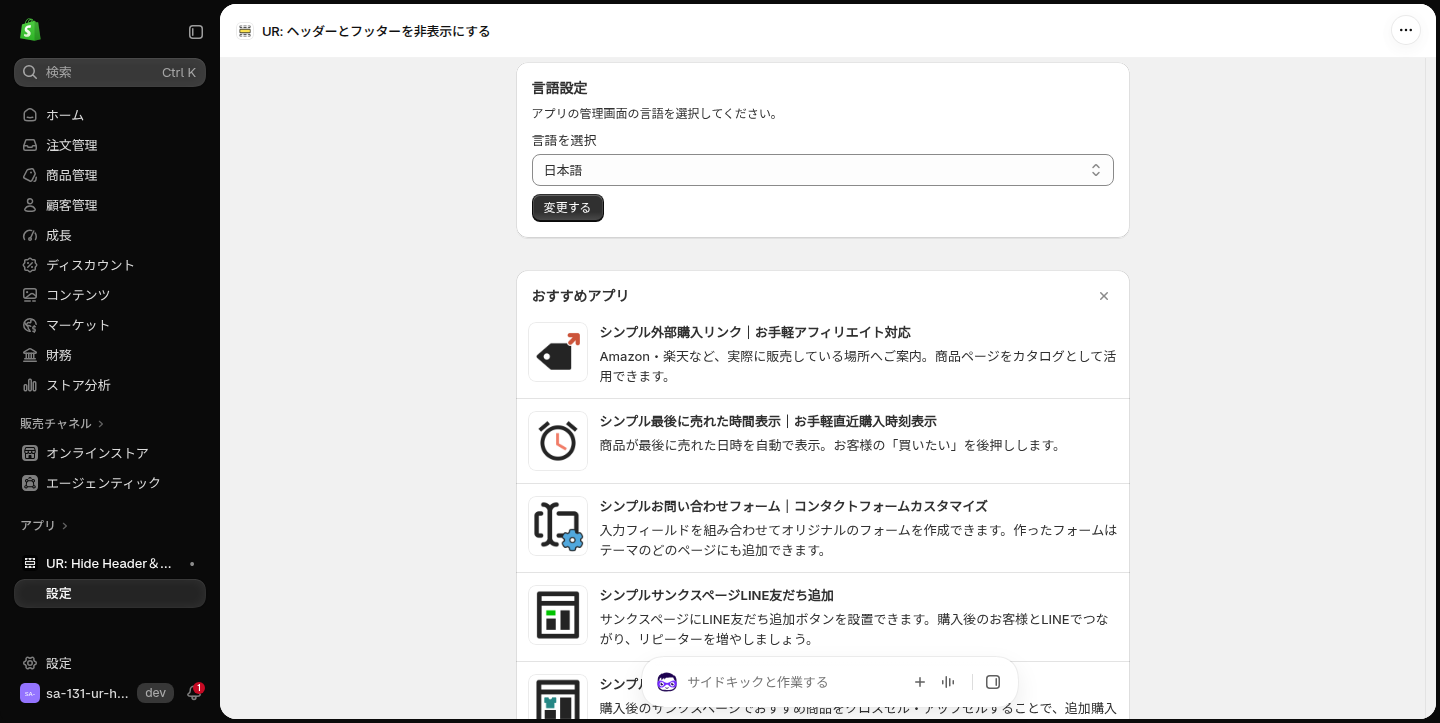This screenshot has width=1440, height=723.
Task: Expand the 販売チャネル section chevron
Action: click(x=101, y=424)
